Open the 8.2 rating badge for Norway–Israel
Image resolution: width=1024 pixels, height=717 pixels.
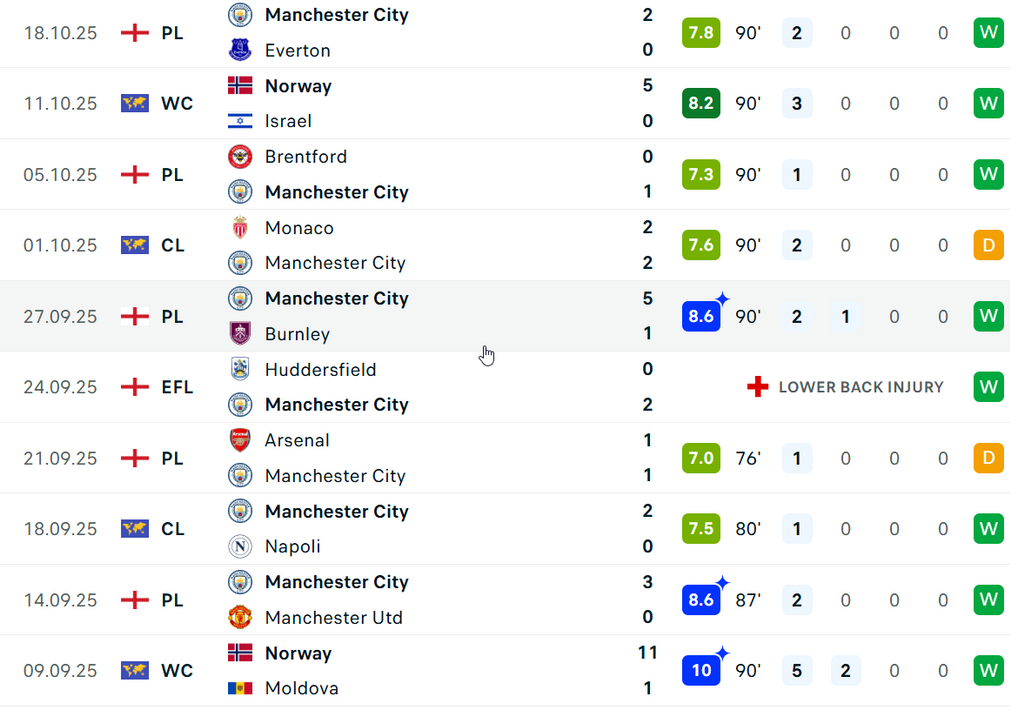[x=701, y=103]
